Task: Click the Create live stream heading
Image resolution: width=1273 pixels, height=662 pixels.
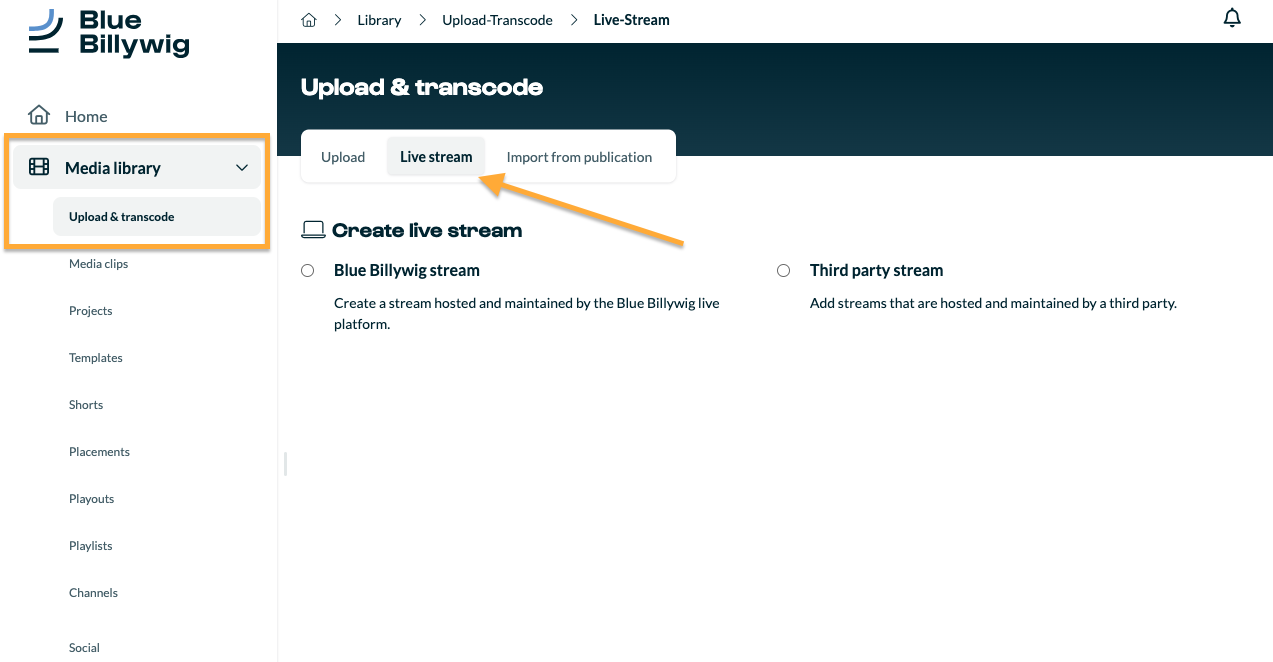Action: [x=427, y=231]
